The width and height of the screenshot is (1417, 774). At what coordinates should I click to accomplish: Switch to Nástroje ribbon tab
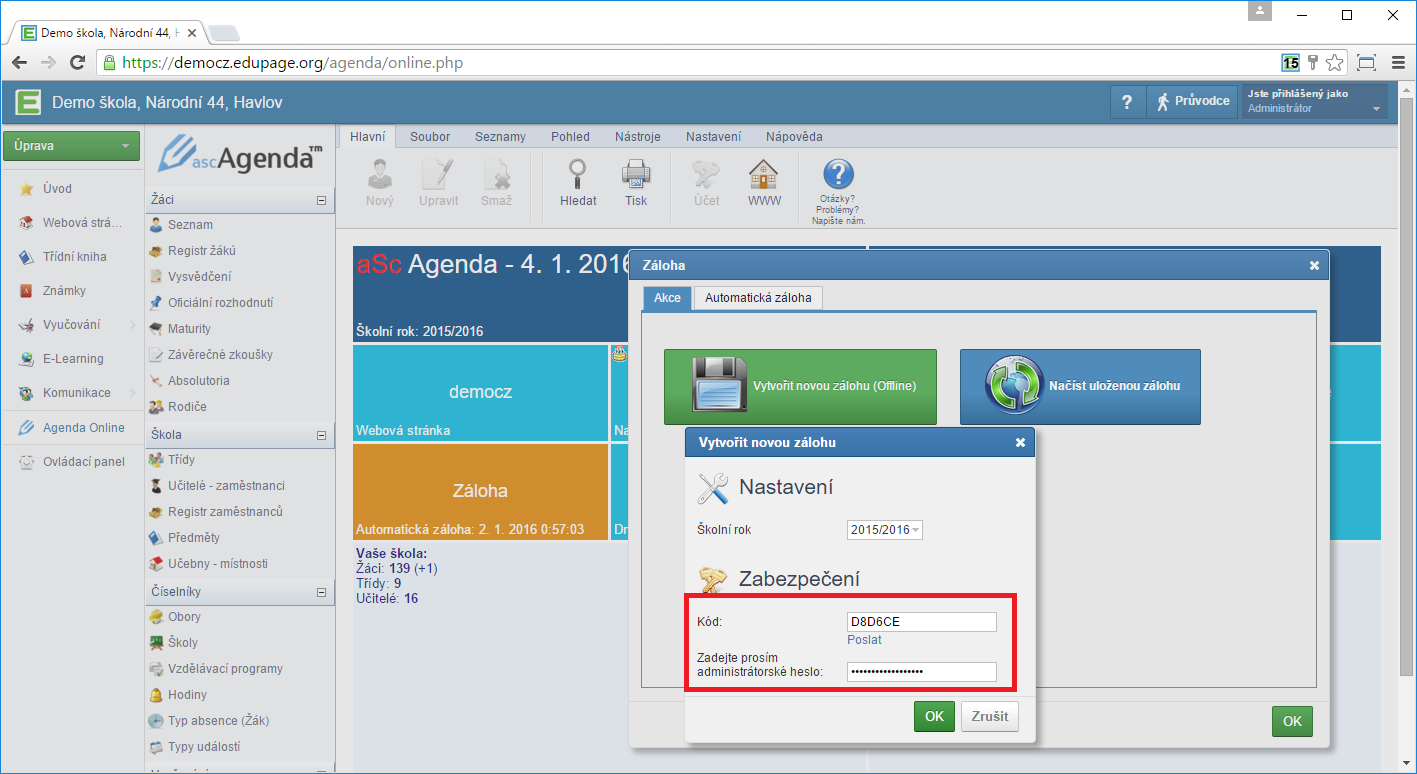click(x=637, y=137)
